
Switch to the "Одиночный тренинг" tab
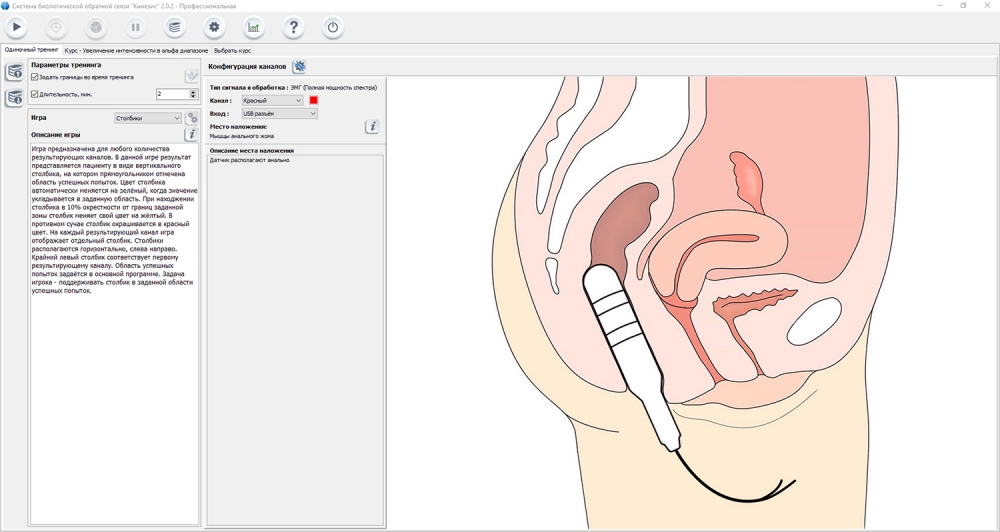pos(31,50)
